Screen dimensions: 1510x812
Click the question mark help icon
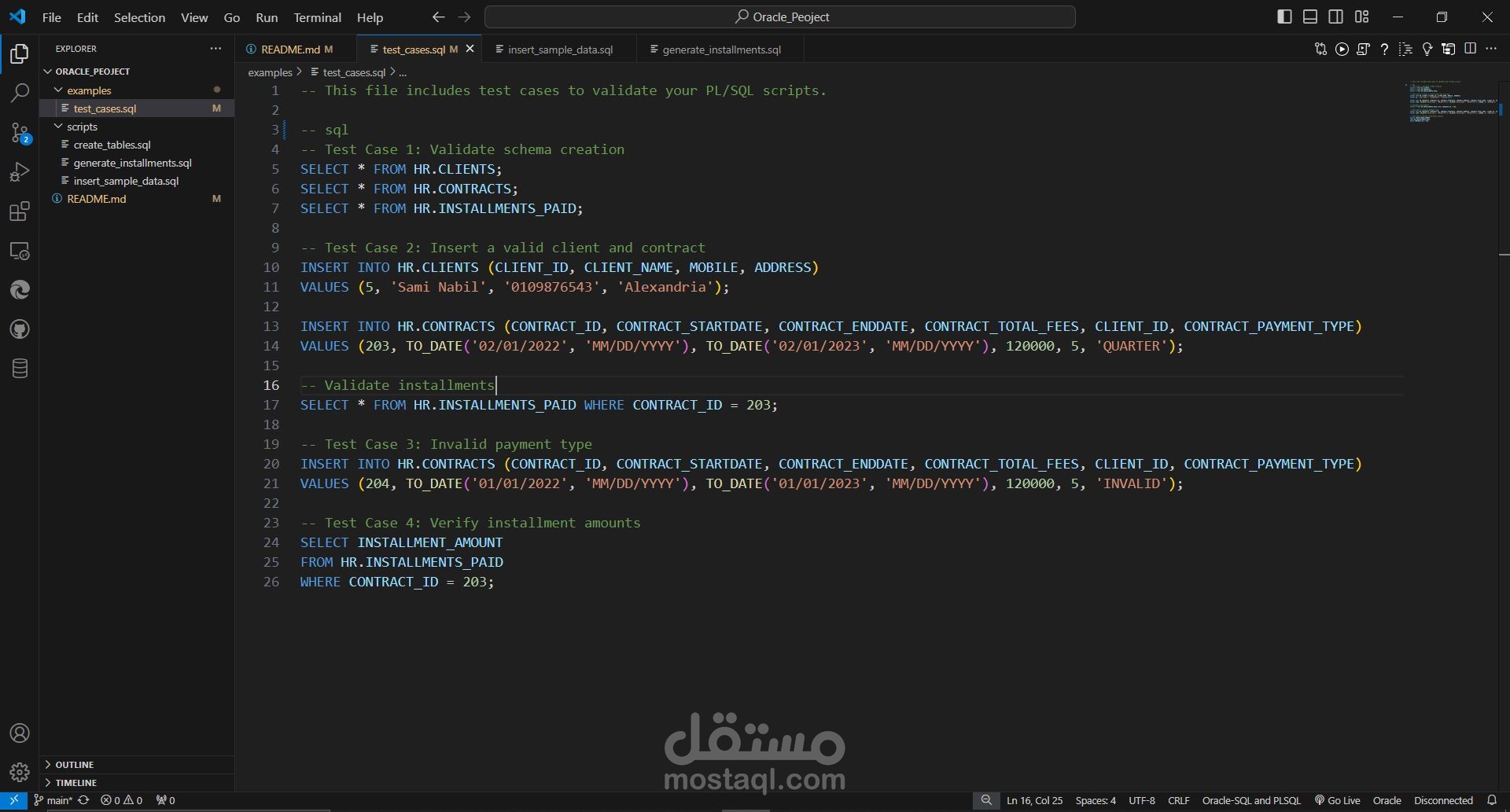tap(1384, 49)
